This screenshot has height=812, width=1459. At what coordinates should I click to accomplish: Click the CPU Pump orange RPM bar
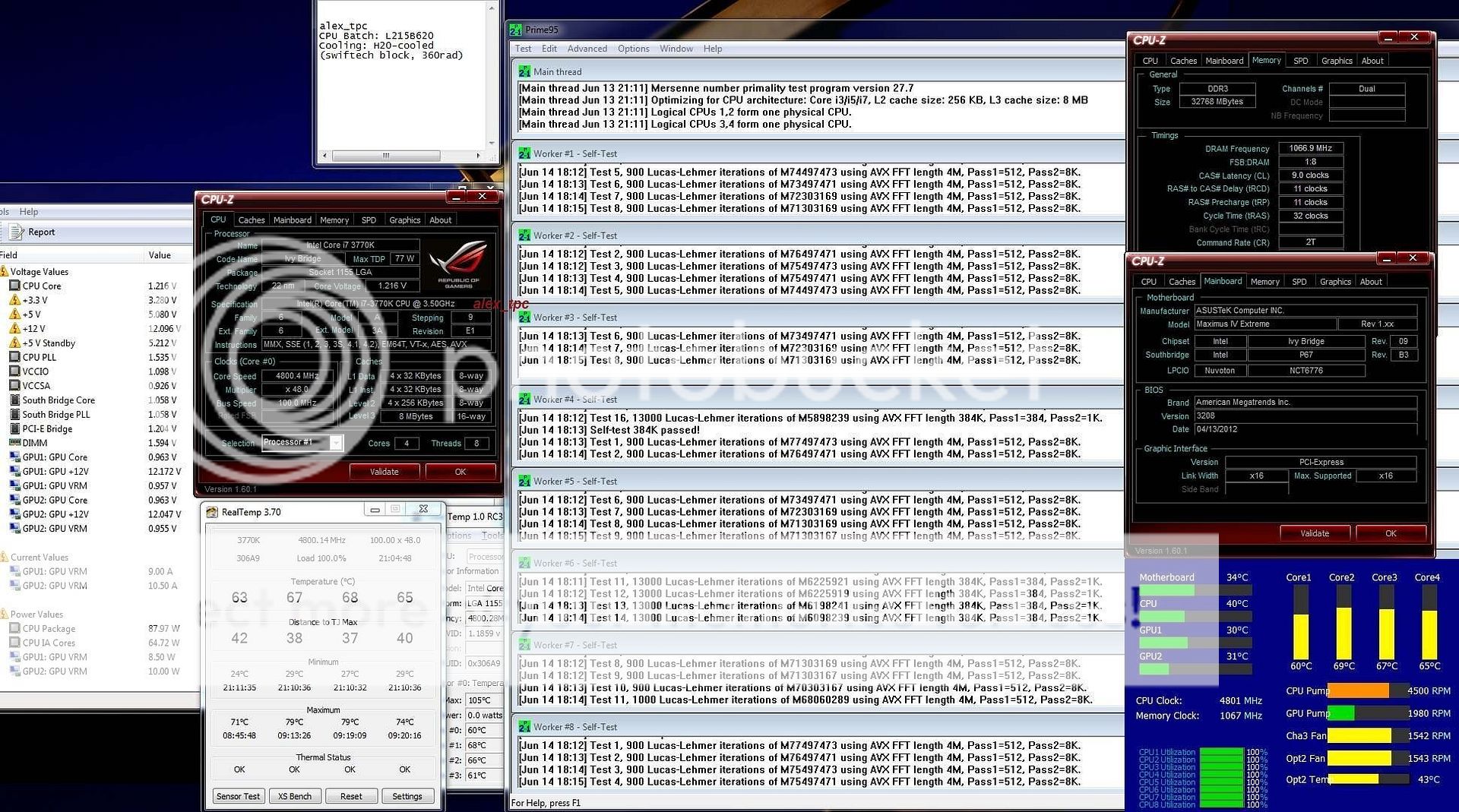point(1359,690)
